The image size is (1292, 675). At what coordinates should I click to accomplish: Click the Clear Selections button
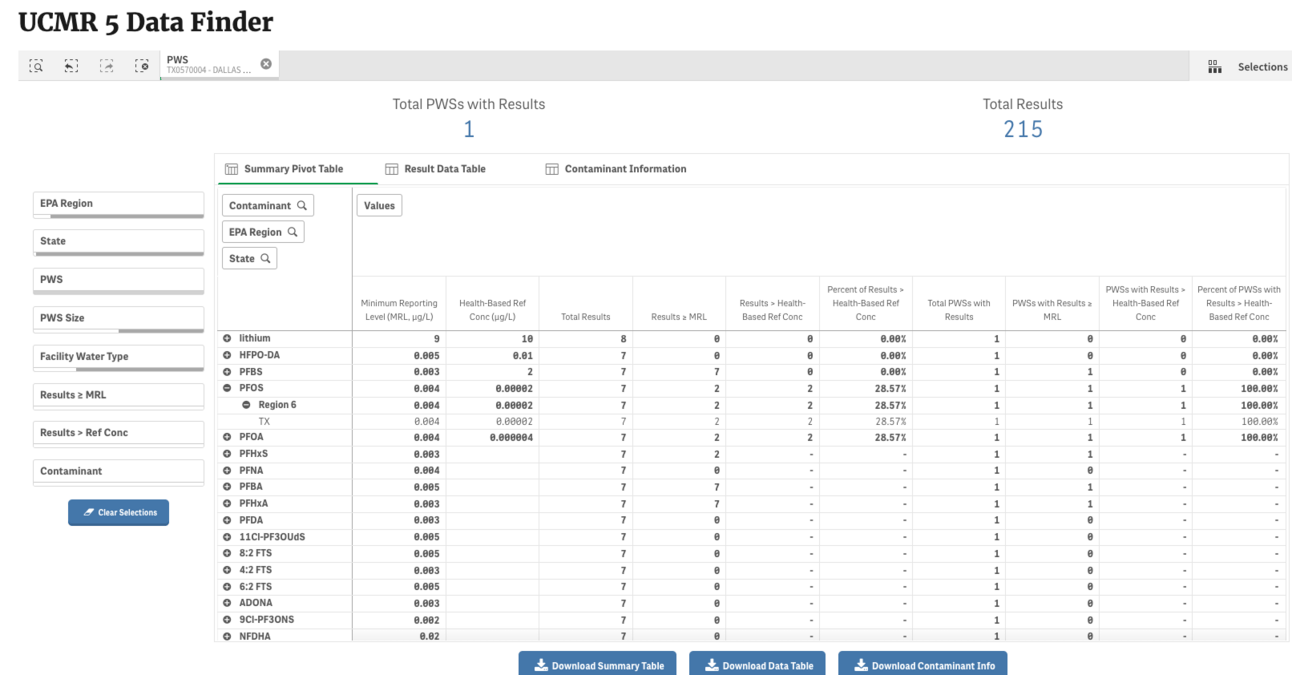click(x=119, y=512)
